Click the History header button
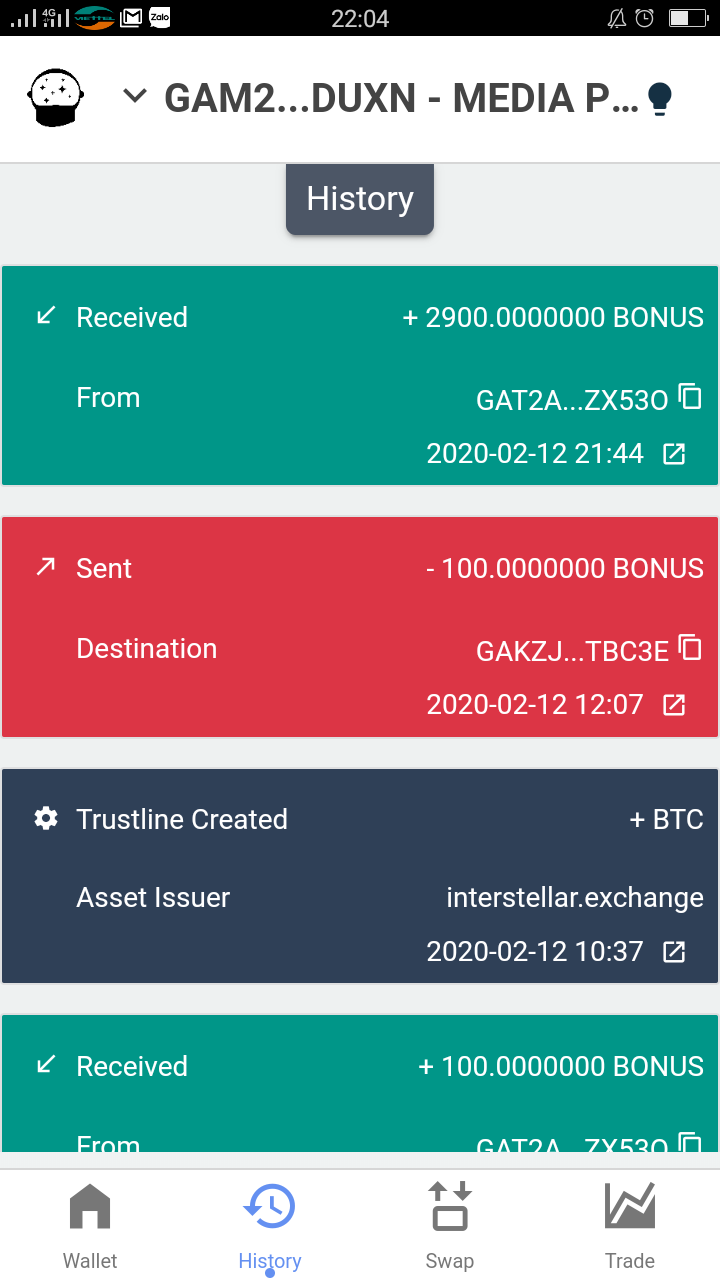 (x=360, y=199)
